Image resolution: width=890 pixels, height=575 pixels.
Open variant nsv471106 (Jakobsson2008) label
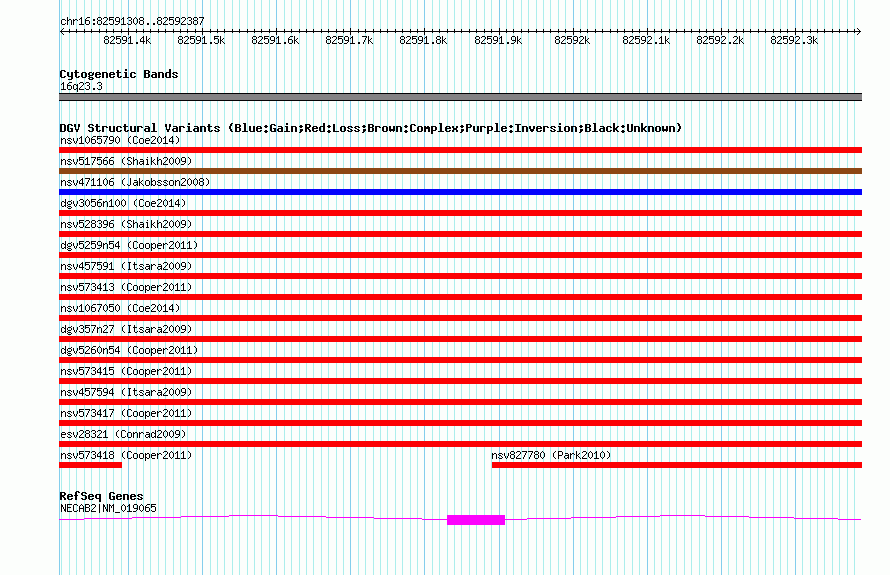click(x=135, y=182)
